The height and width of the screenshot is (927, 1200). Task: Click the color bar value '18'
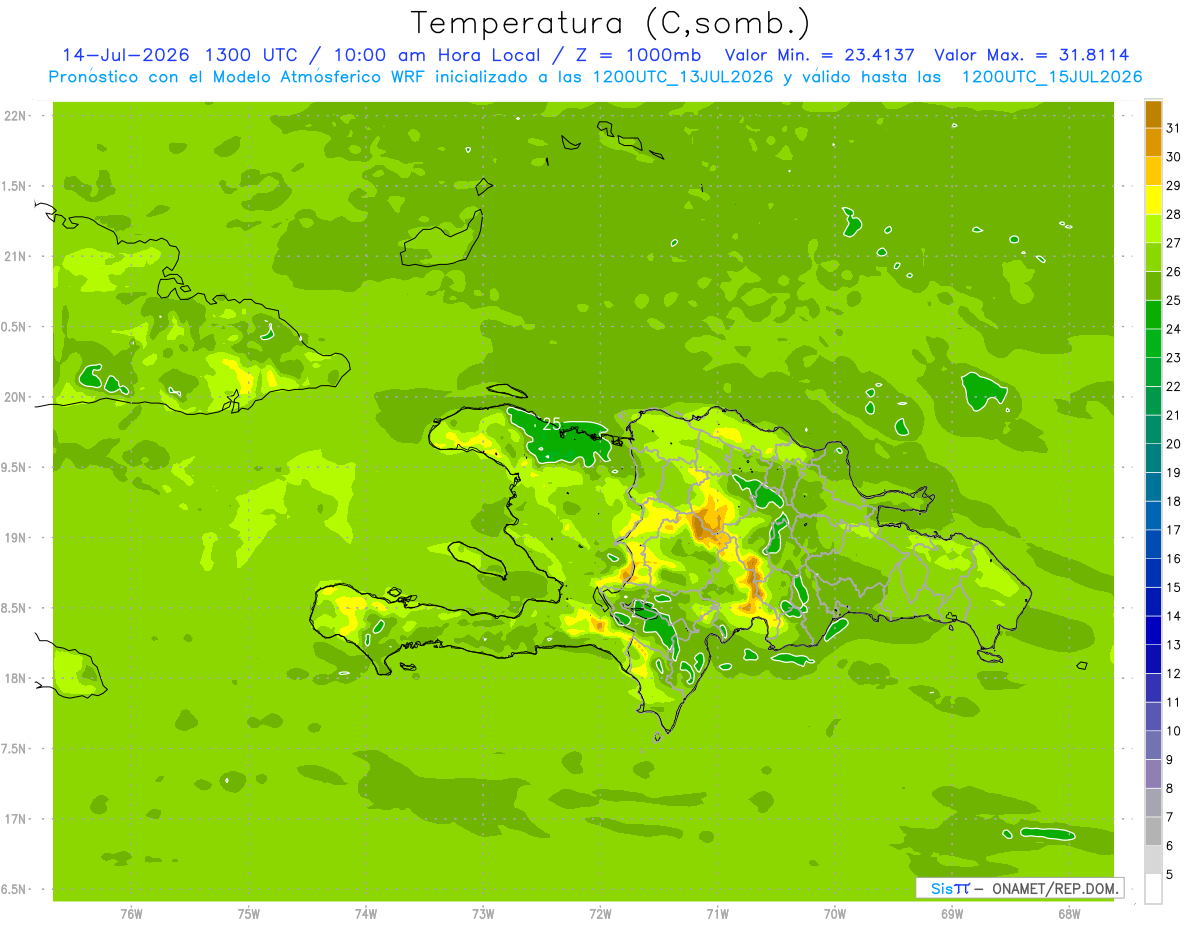pyautogui.click(x=1174, y=501)
